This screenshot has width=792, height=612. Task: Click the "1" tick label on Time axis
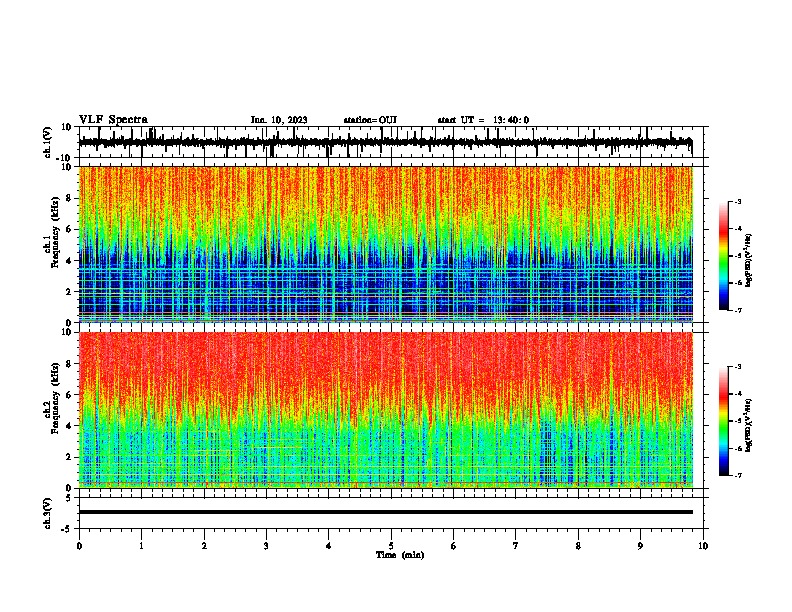click(141, 546)
